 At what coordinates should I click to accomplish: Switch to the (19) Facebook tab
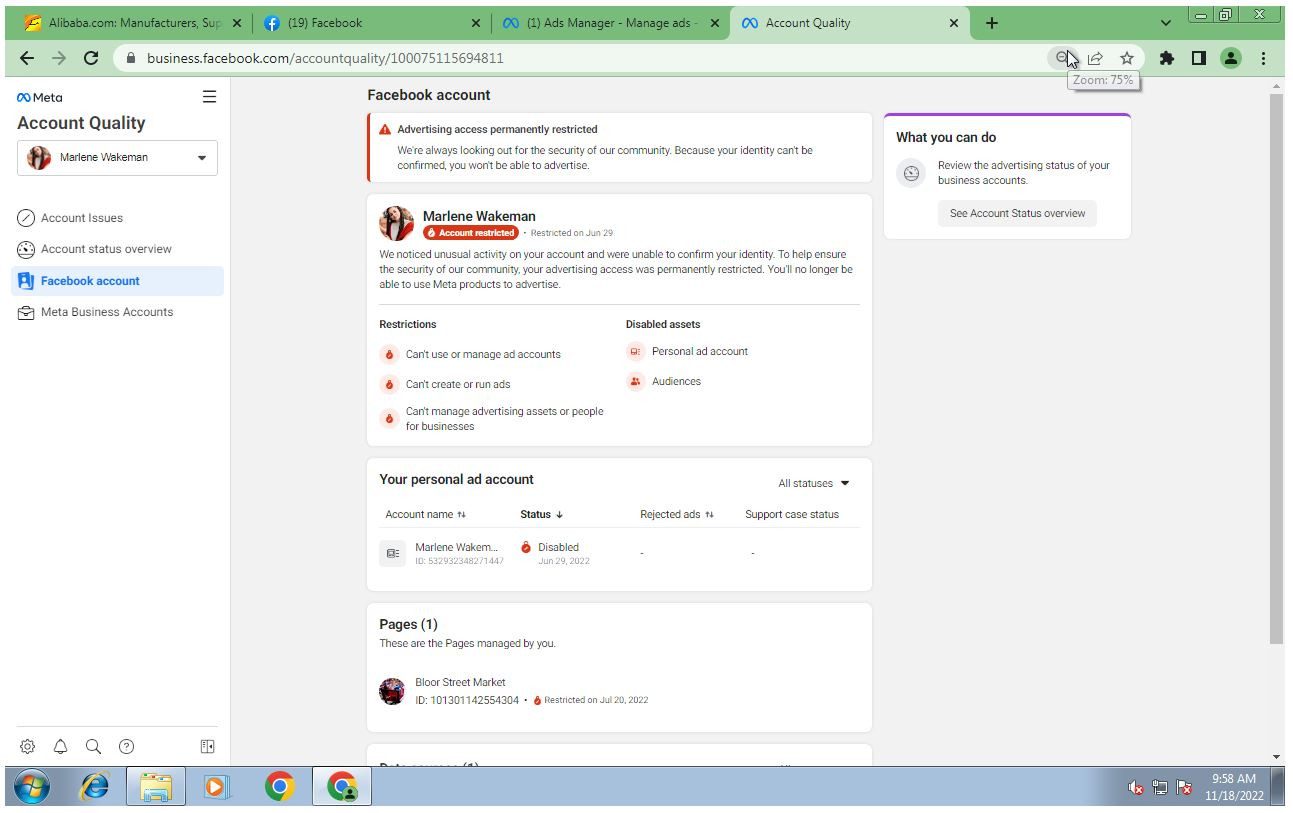coord(371,23)
